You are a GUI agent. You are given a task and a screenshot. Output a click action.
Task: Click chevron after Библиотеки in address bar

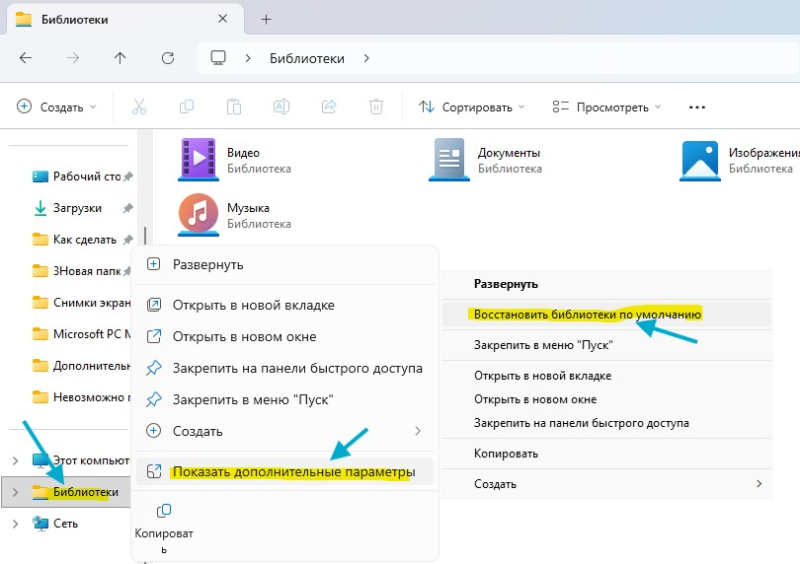(366, 58)
